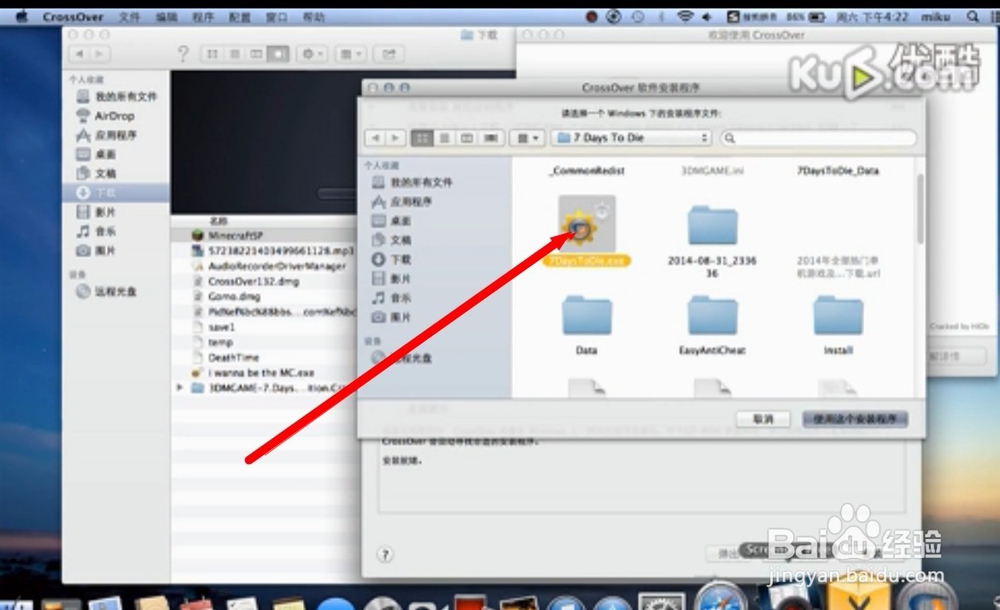Viewport: 1000px width, 610px height.
Task: Open the CrossOver menu in menu bar
Action: (73, 17)
